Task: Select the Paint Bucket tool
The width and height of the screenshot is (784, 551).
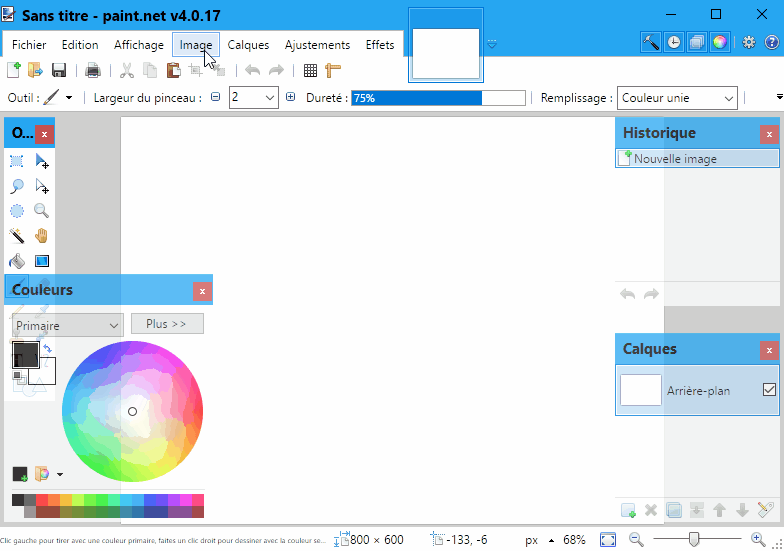Action: 16,260
